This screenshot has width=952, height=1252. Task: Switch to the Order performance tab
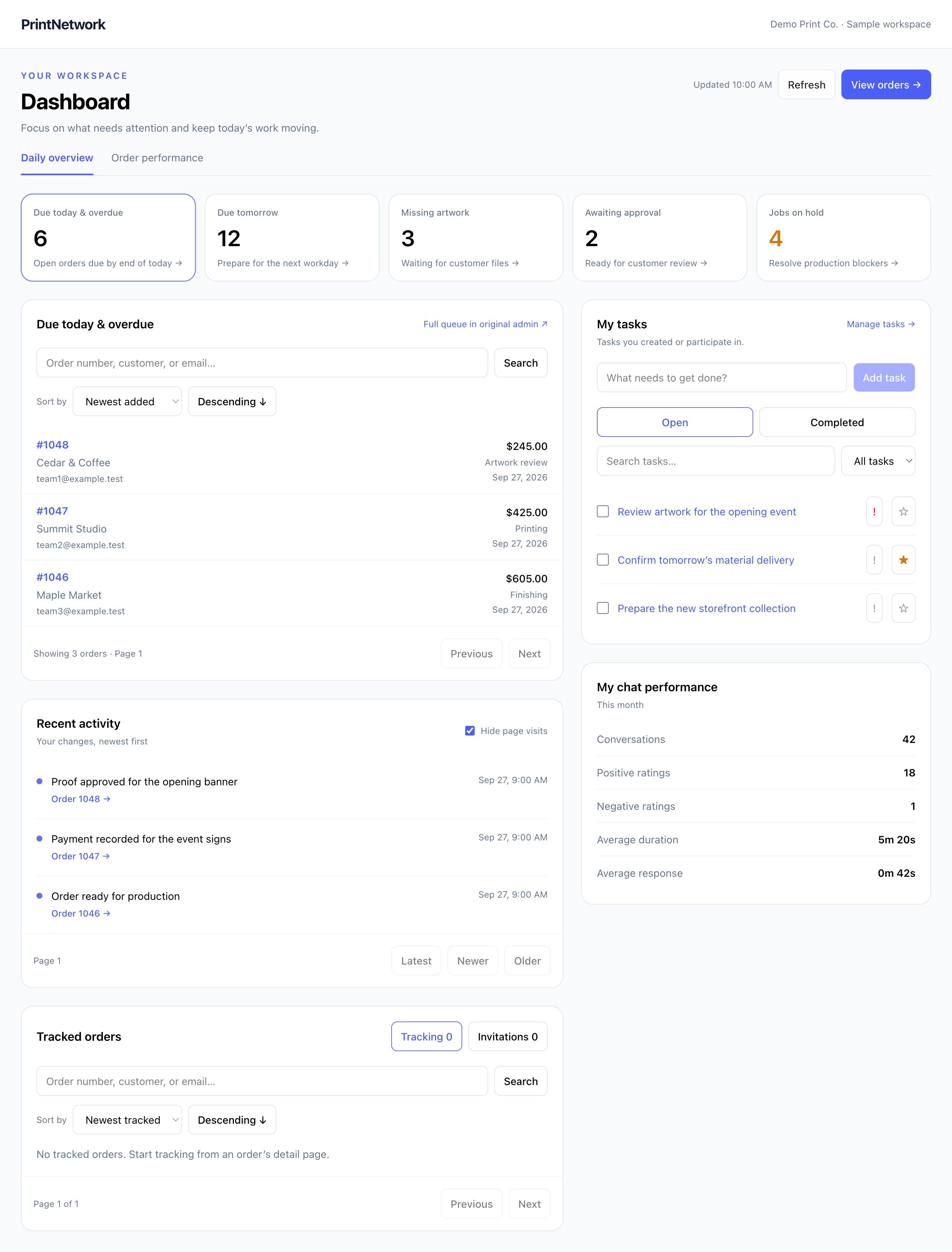(x=157, y=158)
